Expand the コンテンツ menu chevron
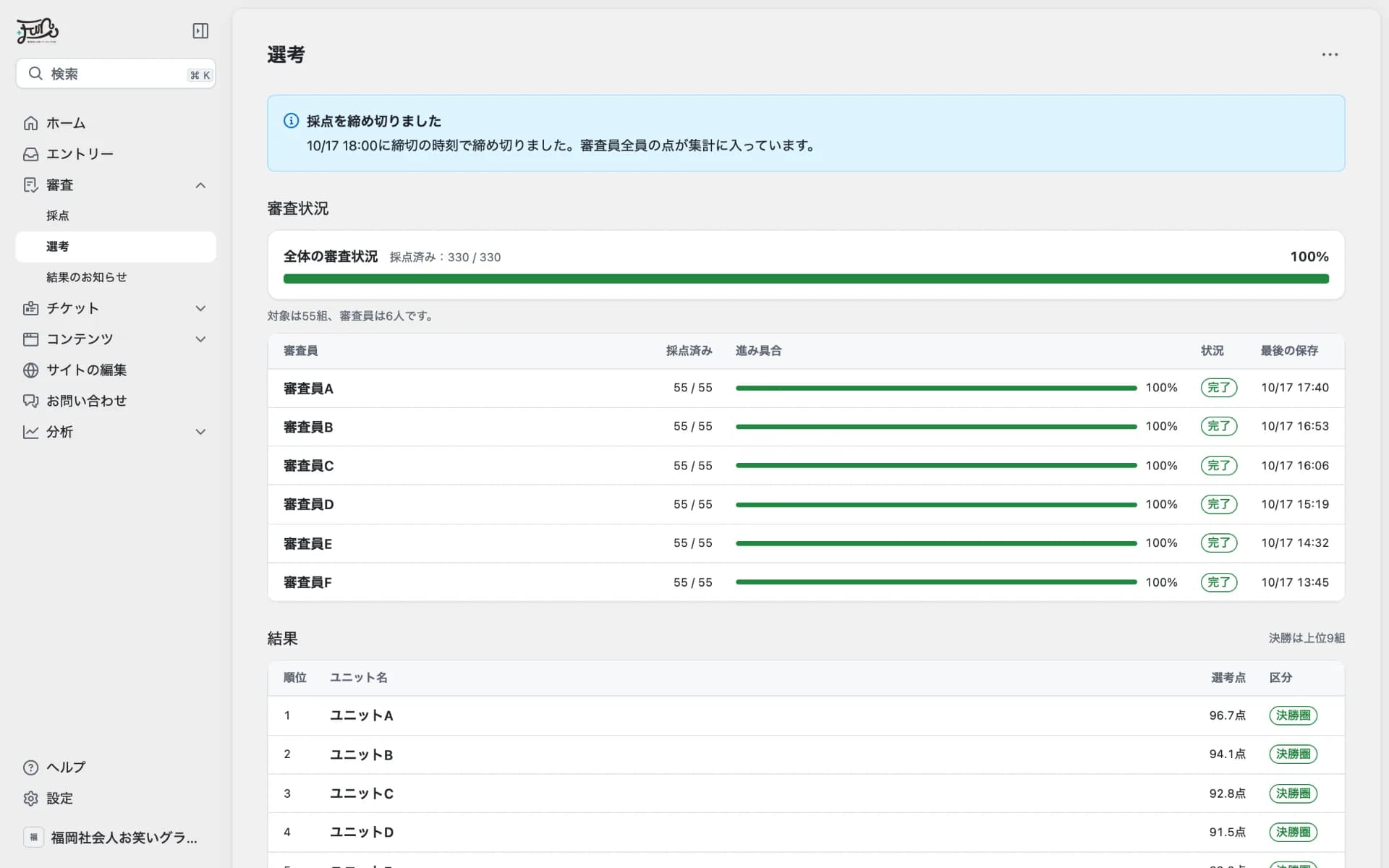 click(x=200, y=339)
